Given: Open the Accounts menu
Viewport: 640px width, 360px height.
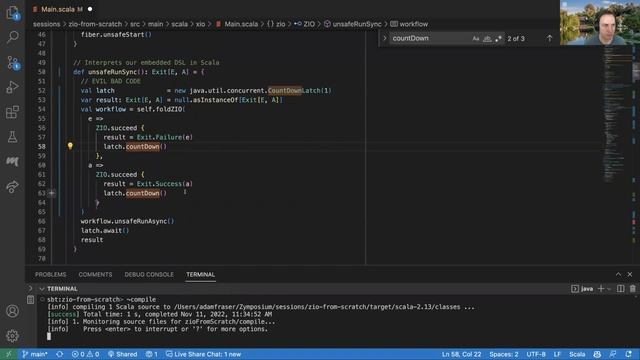Looking at the screenshot, I should pyautogui.click(x=13, y=311).
